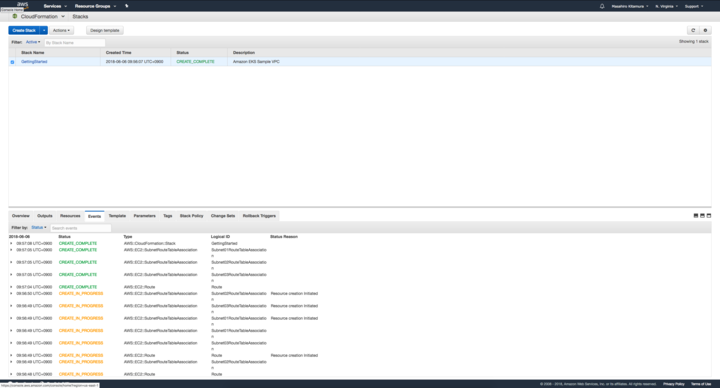Click the Create Stack button
This screenshot has width=720, height=388.
(24, 30)
